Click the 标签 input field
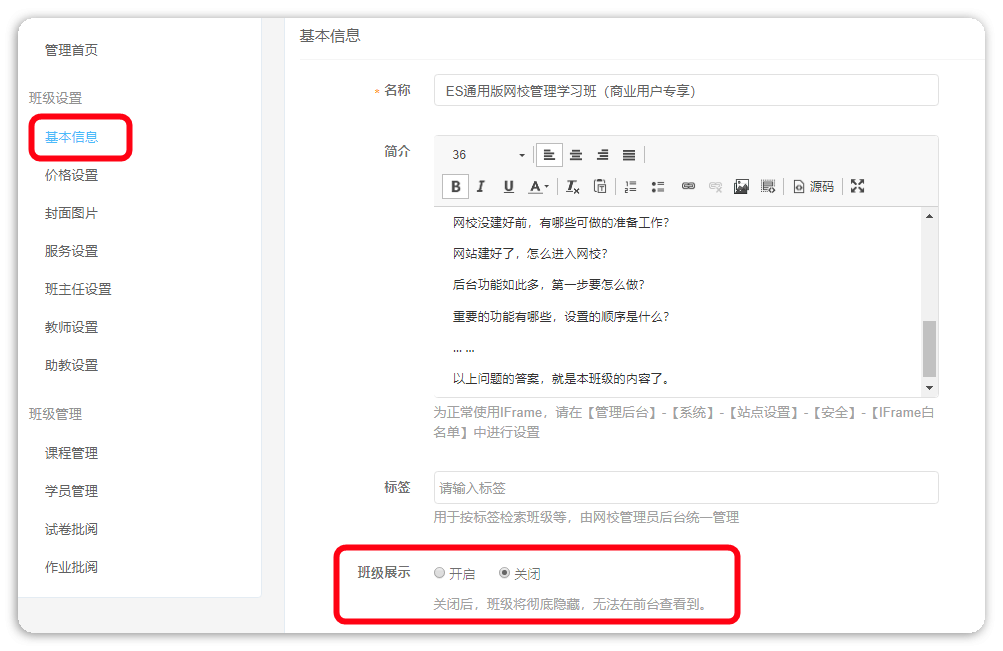 686,488
